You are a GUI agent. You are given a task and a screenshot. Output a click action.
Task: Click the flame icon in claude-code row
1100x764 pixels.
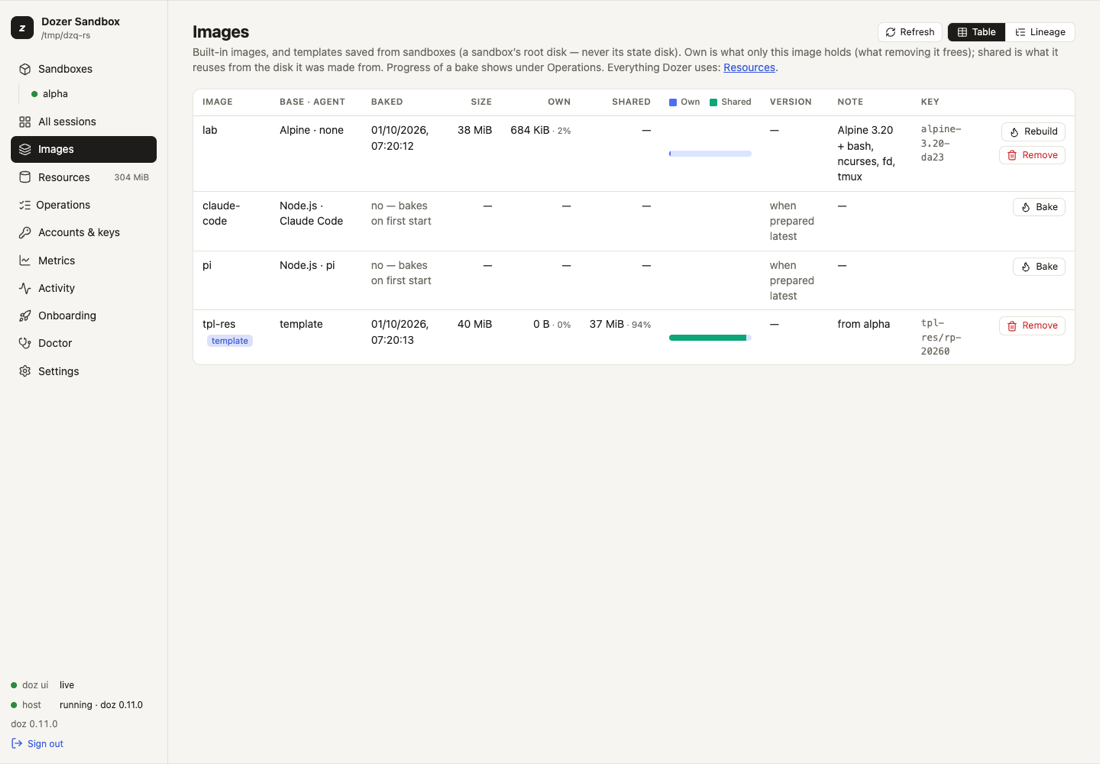tap(1026, 207)
